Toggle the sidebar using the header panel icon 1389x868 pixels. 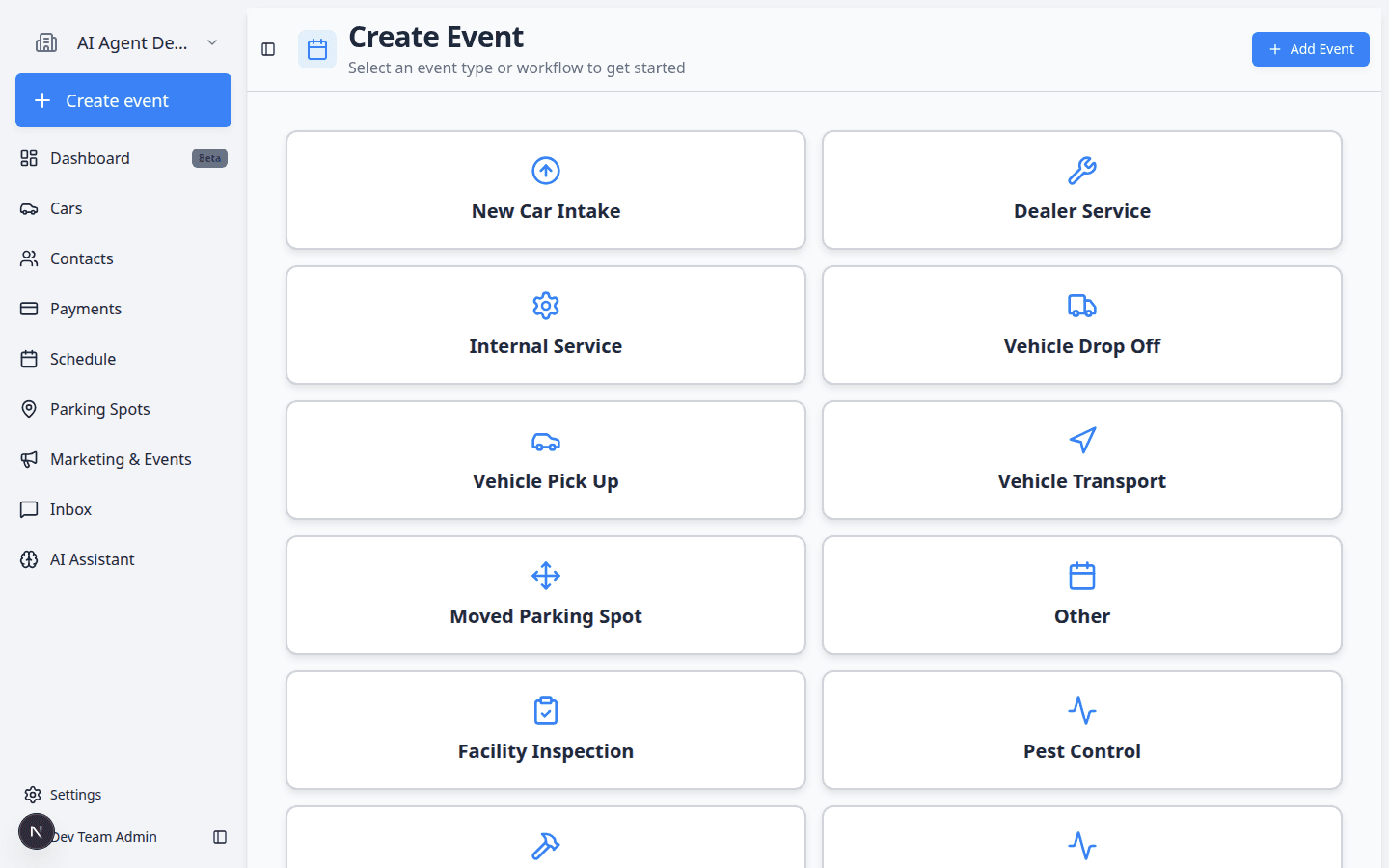coord(268,49)
